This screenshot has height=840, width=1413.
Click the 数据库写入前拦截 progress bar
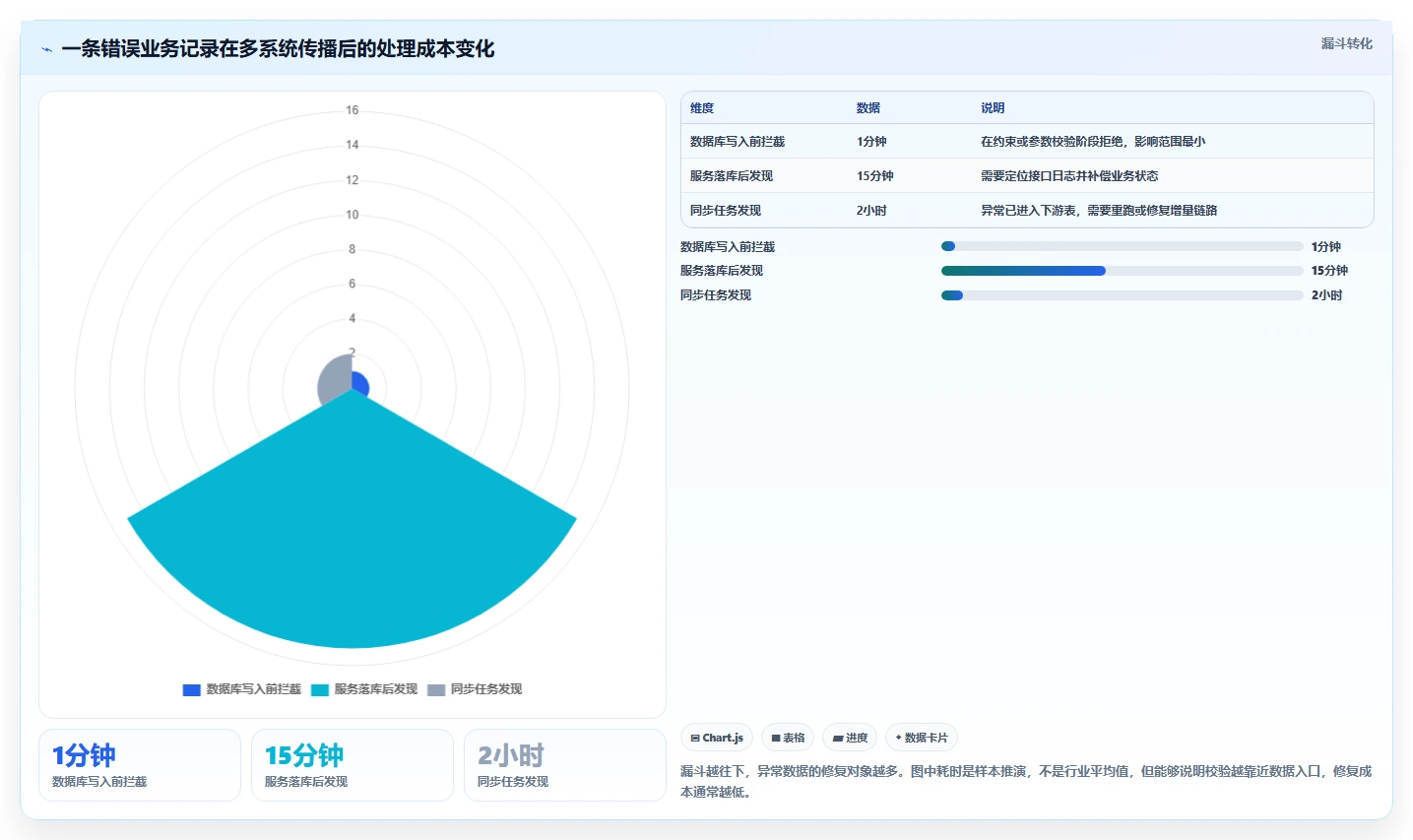(1123, 246)
